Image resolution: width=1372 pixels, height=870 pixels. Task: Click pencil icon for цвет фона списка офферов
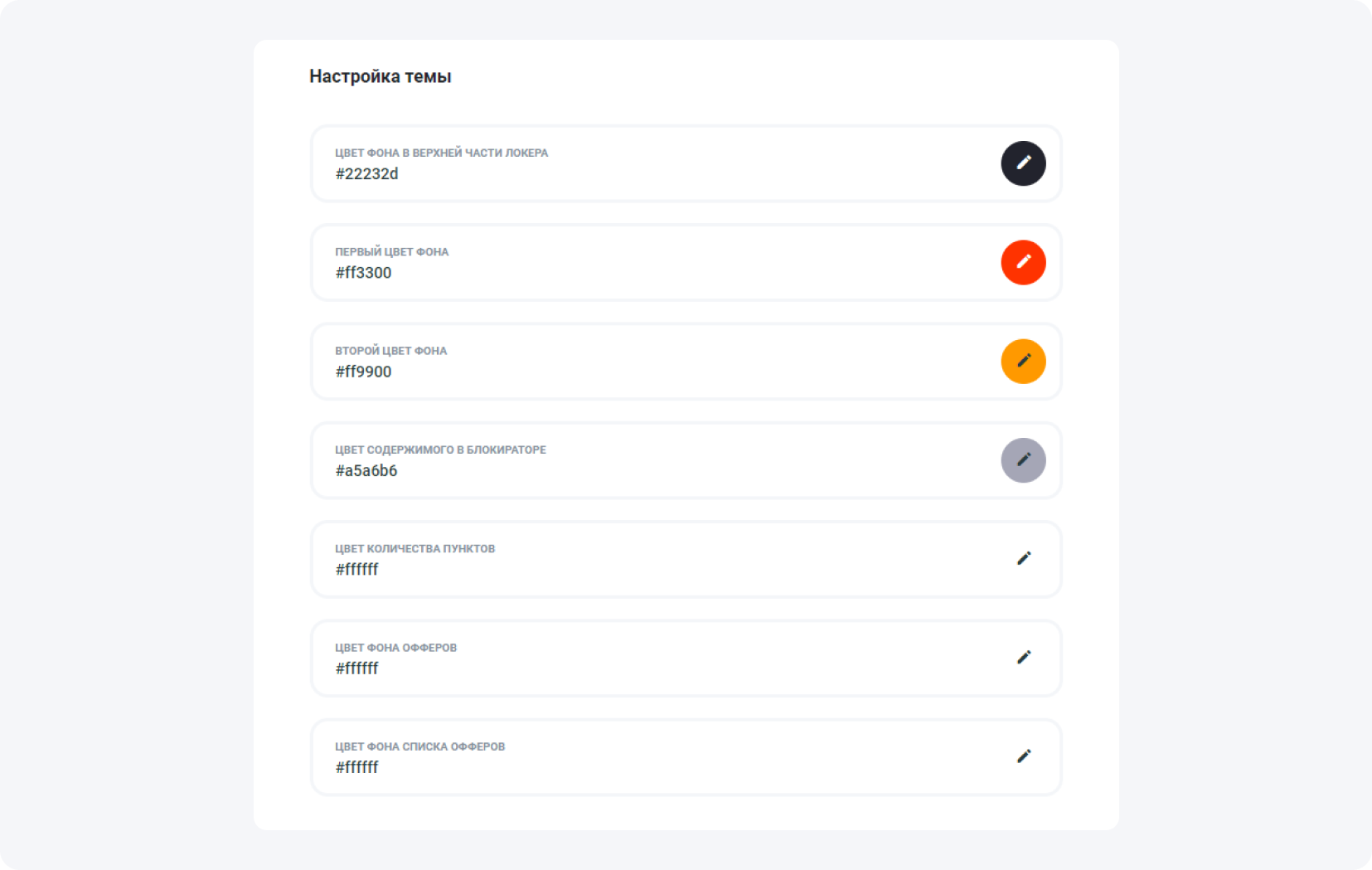[x=1023, y=756]
